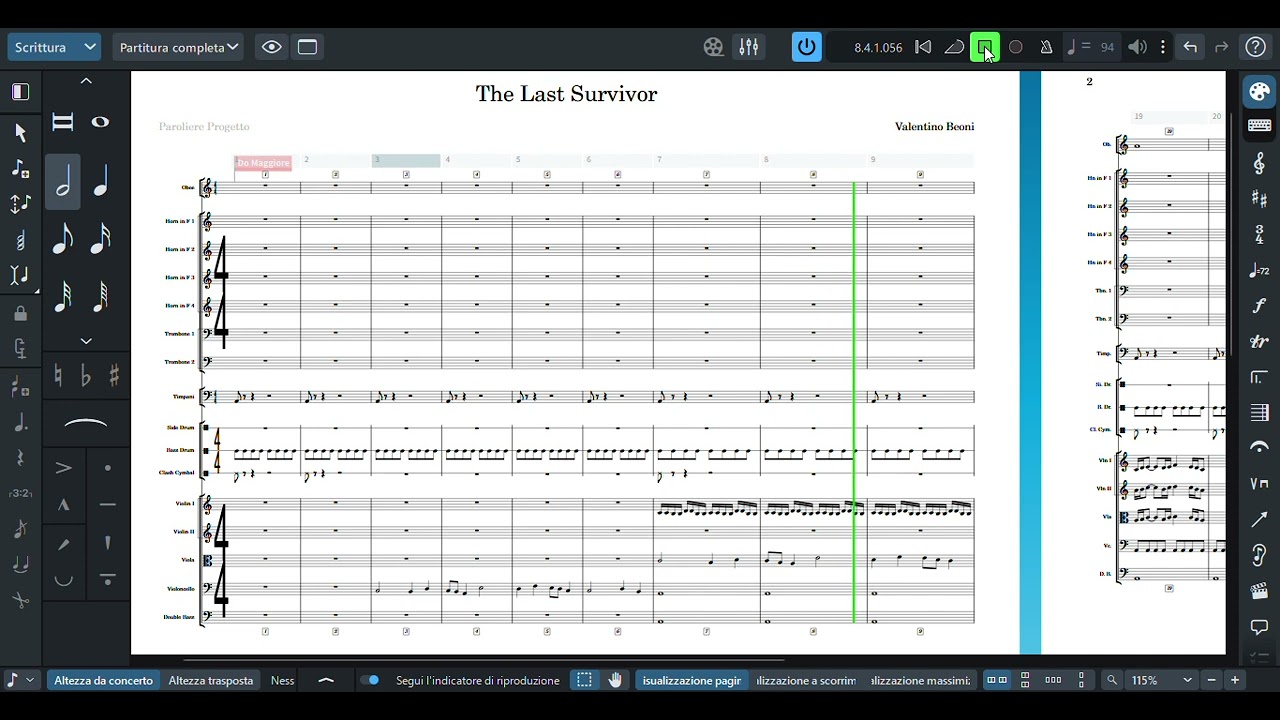Open the Partitura completa layout selector
The width and height of the screenshot is (1280, 720).
click(x=178, y=47)
